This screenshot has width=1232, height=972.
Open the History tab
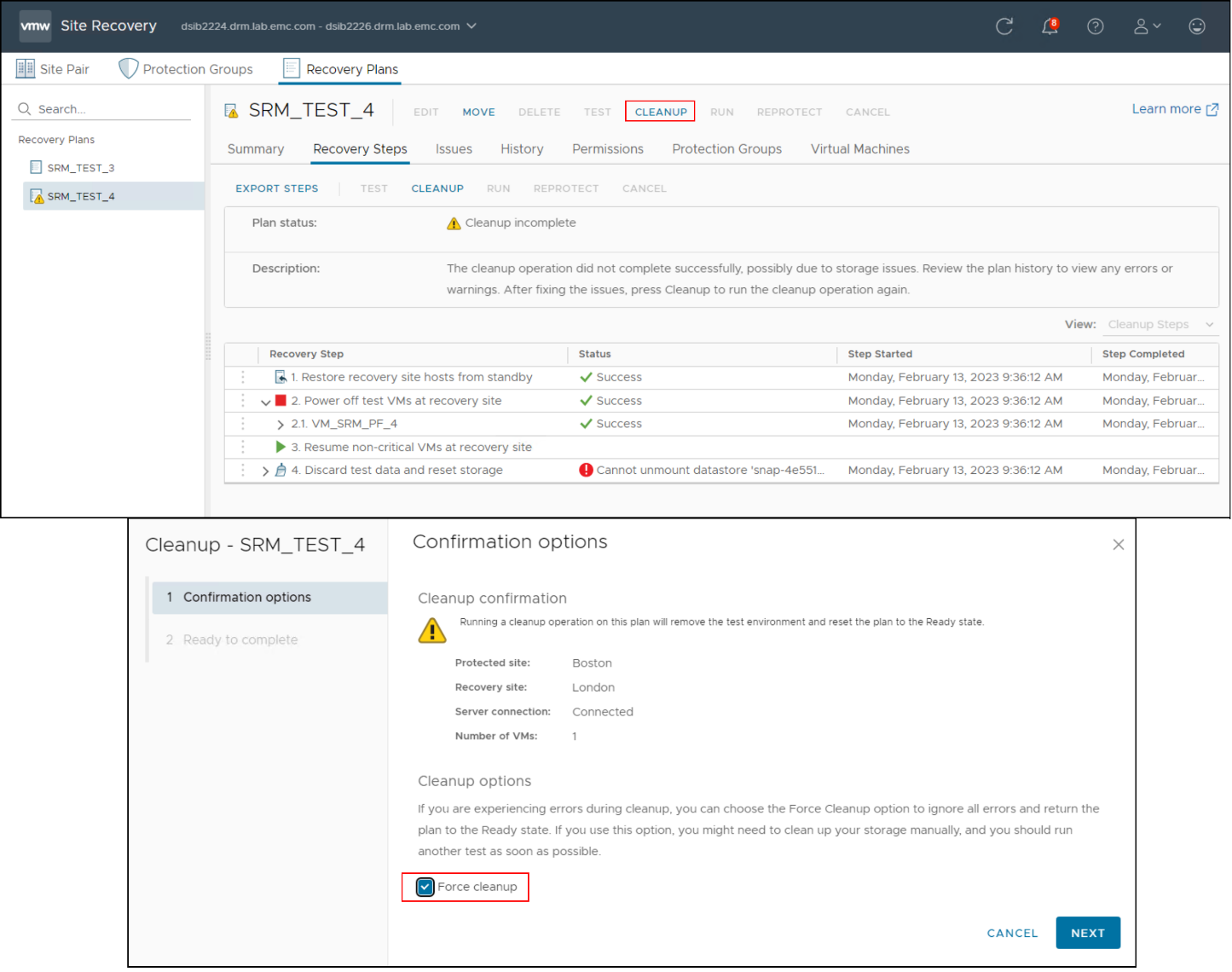522,149
